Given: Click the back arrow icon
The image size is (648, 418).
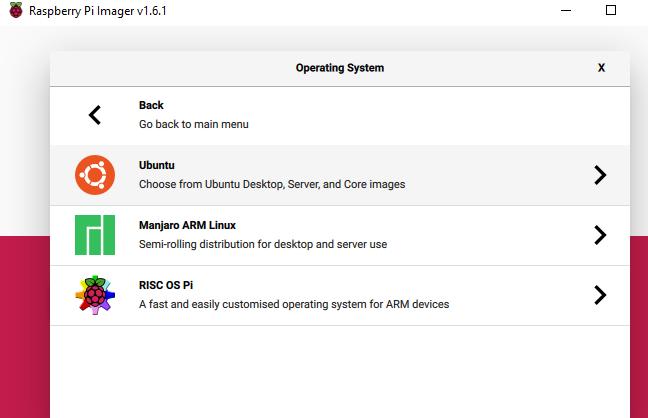Looking at the screenshot, I should click(x=95, y=115).
